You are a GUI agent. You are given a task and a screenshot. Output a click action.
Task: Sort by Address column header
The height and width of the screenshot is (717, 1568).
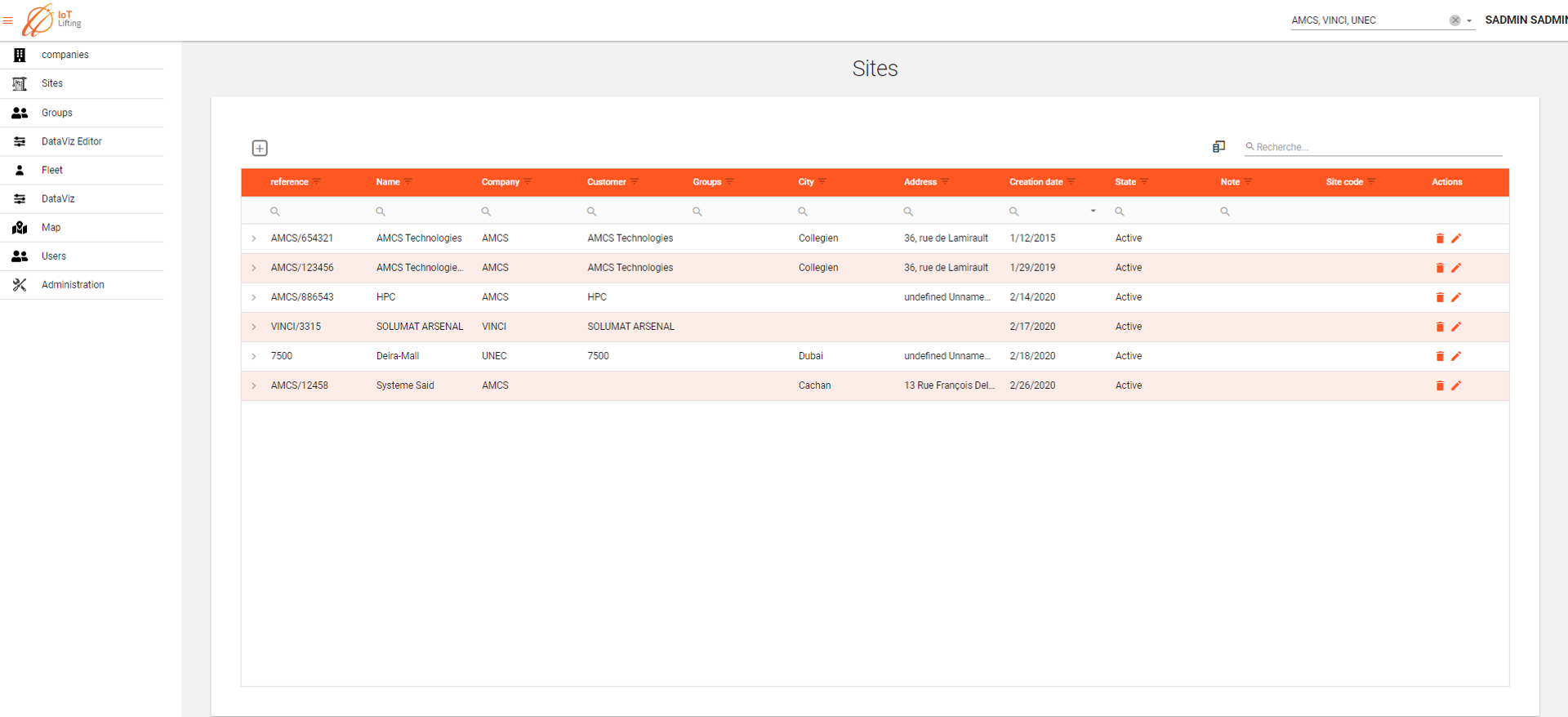tap(920, 182)
